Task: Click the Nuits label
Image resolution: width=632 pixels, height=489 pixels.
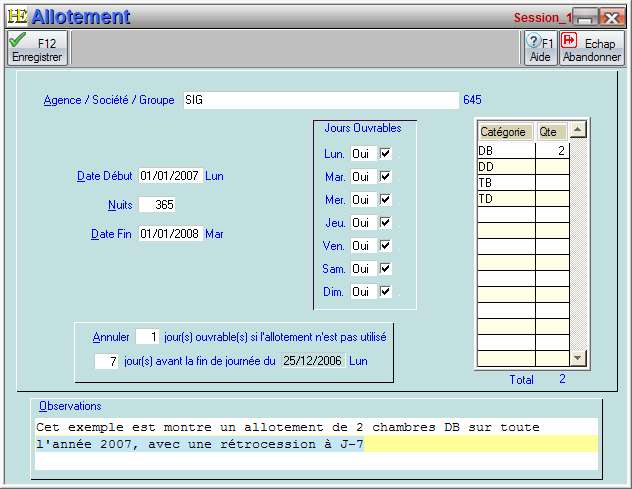Action: pyautogui.click(x=120, y=205)
